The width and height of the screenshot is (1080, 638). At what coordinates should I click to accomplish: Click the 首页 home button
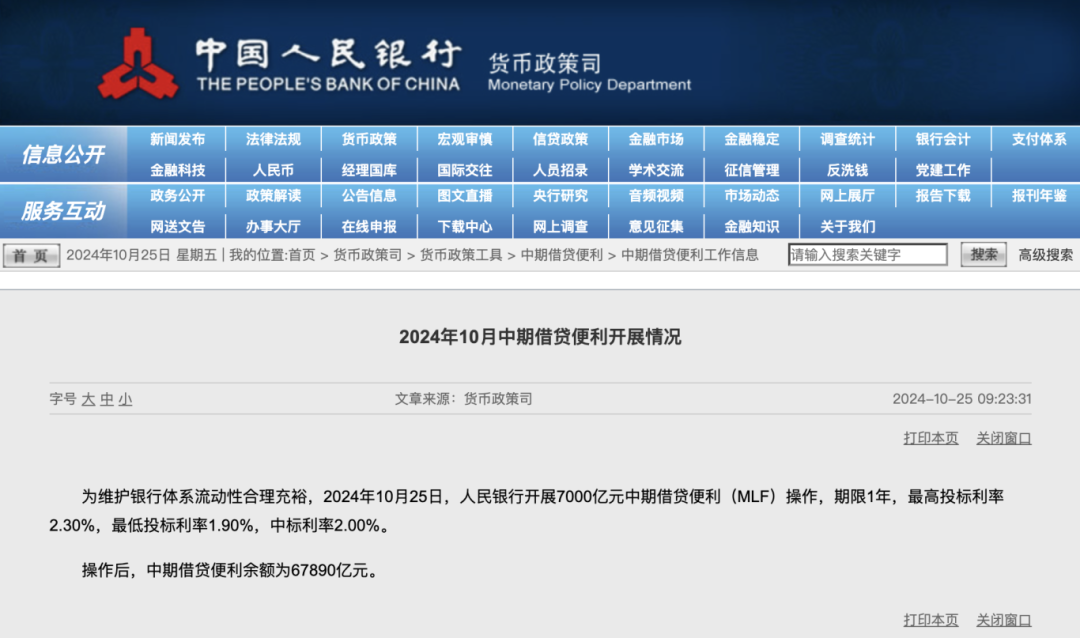tap(31, 256)
